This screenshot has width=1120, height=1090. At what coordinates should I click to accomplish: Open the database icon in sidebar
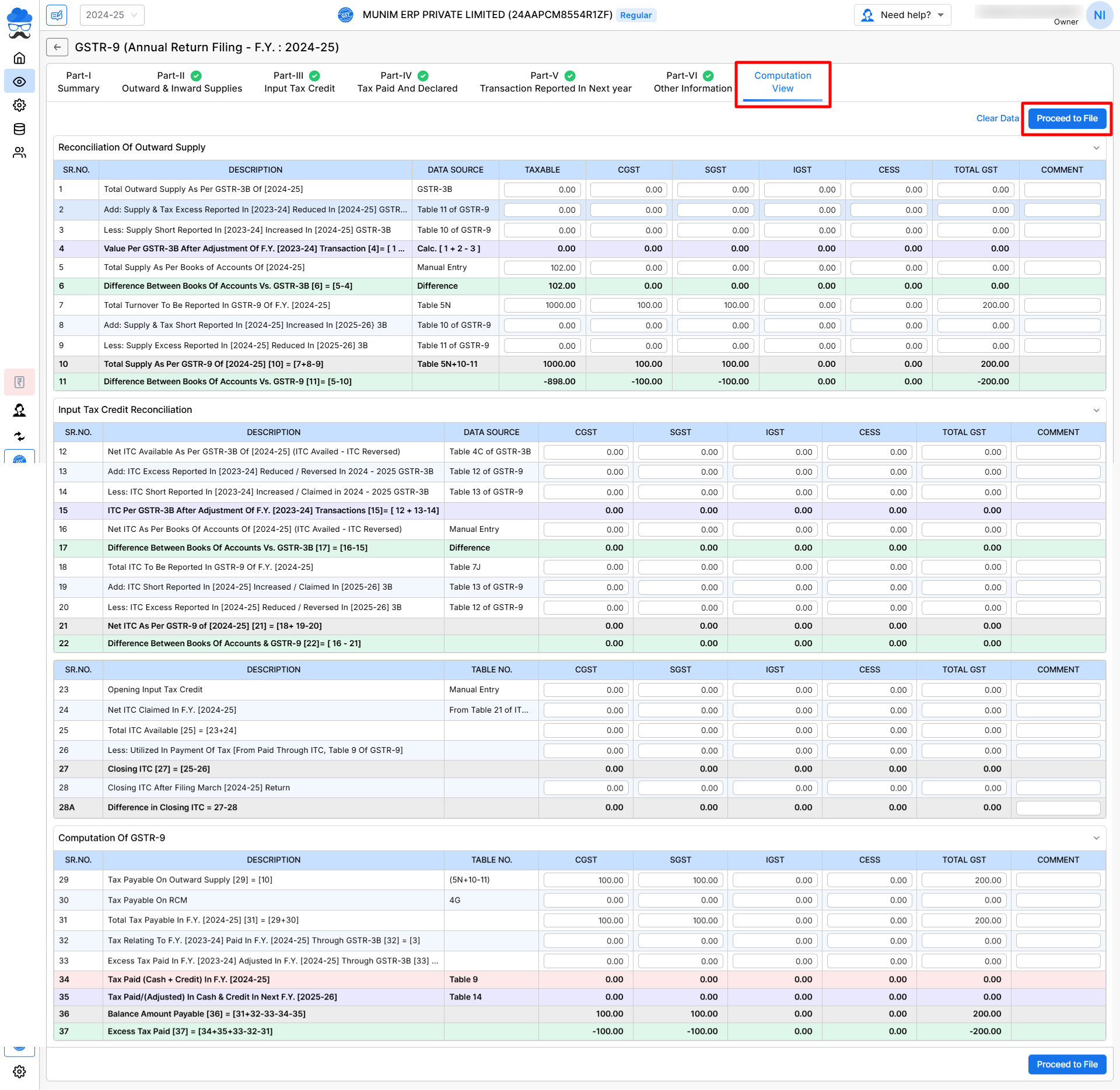point(19,129)
